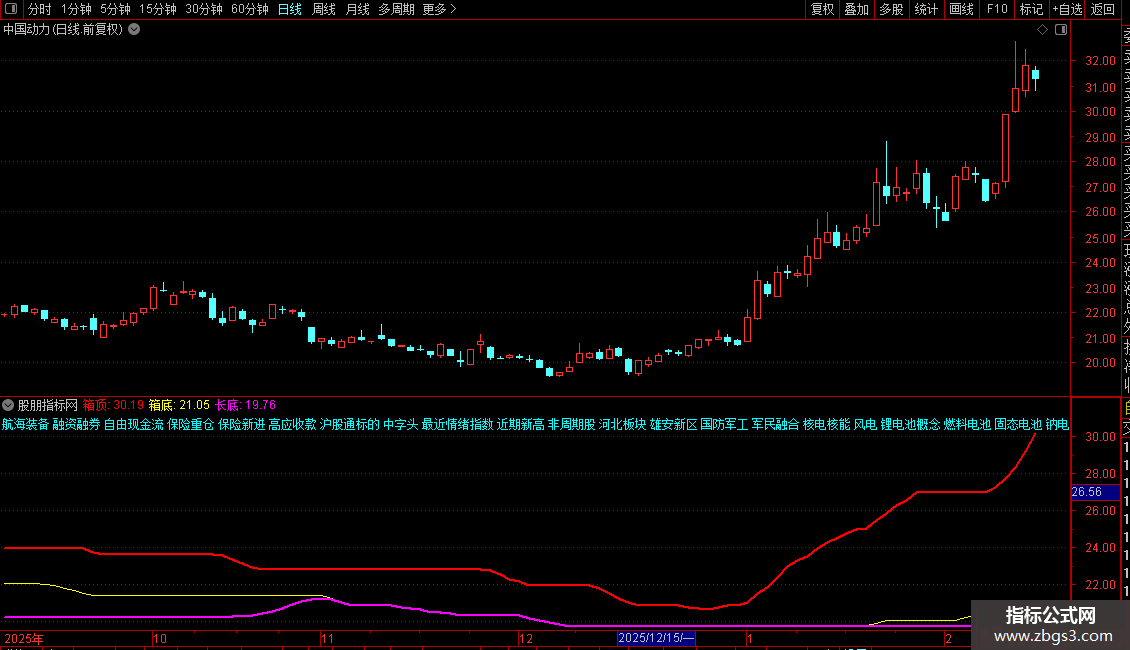This screenshot has width=1130, height=650.
Task: Click the 复权 adjustment button
Action: click(x=822, y=9)
